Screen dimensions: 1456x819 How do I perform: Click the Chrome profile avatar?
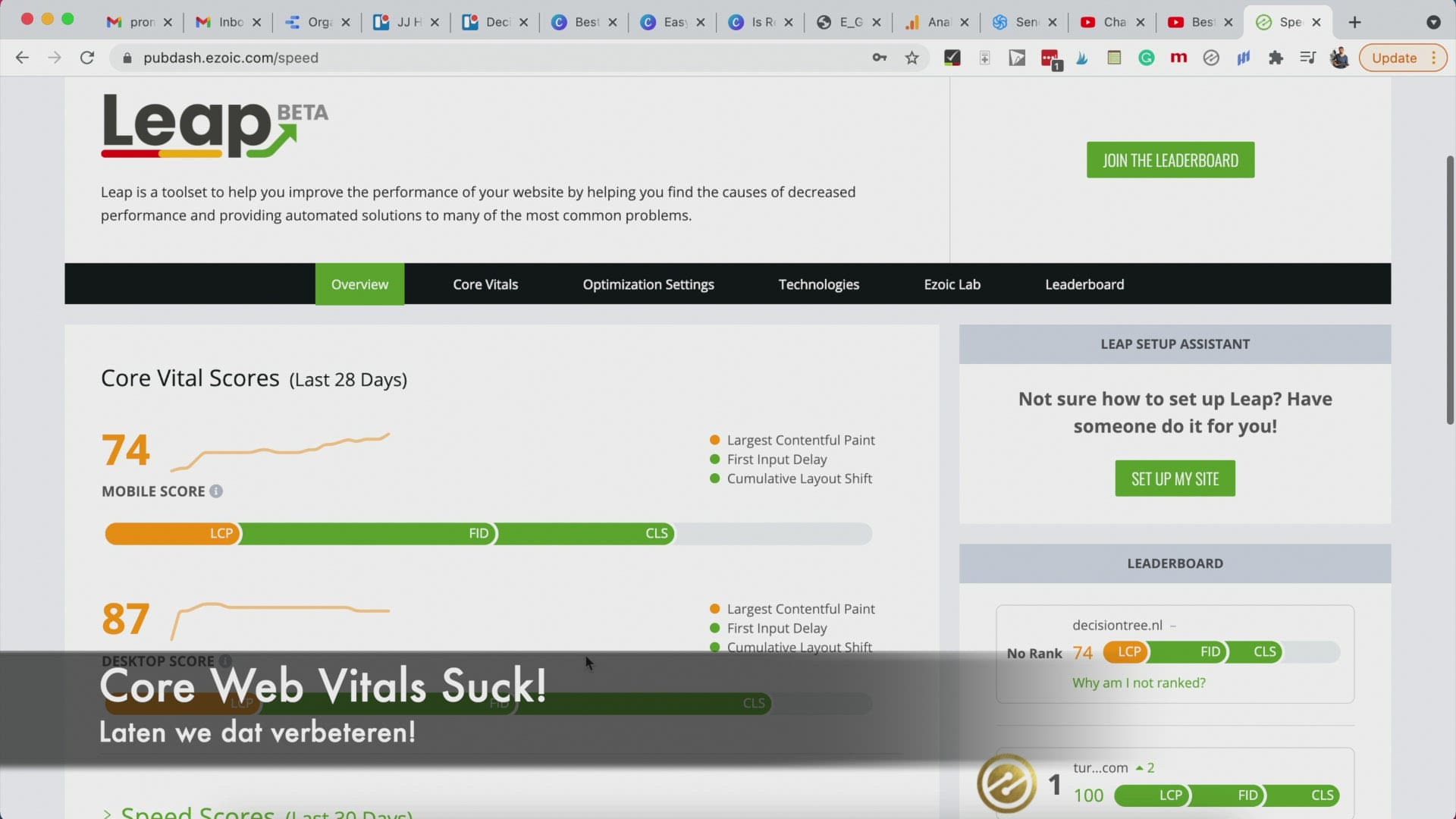pos(1339,58)
